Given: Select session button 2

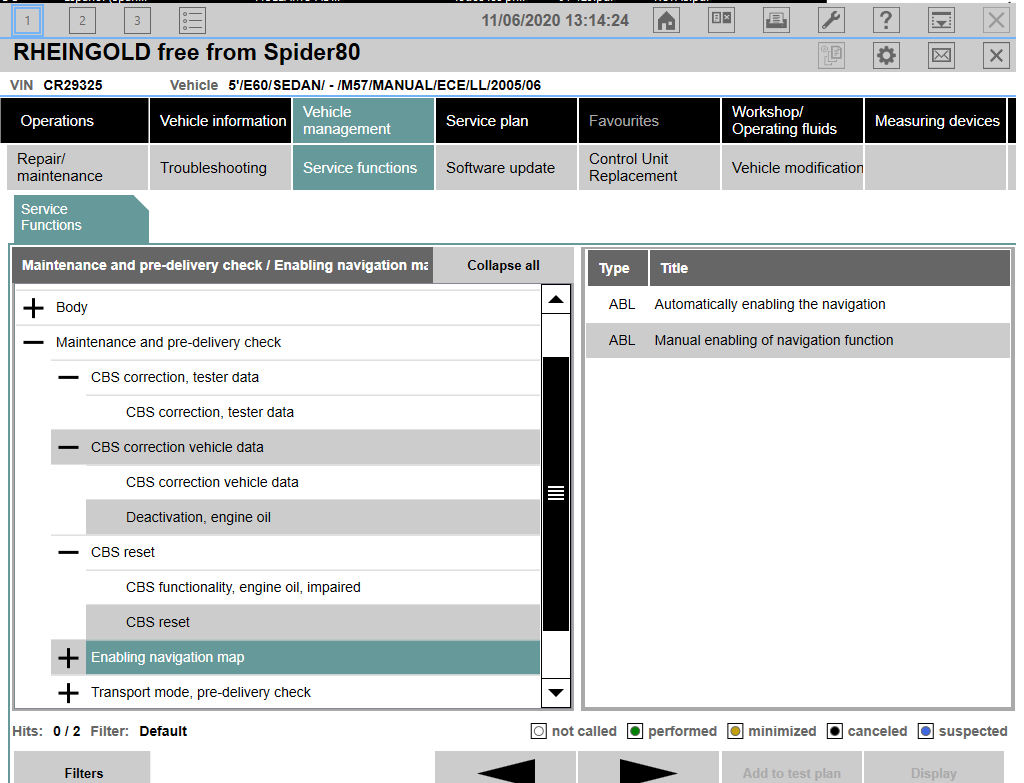Looking at the screenshot, I should click(82, 20).
